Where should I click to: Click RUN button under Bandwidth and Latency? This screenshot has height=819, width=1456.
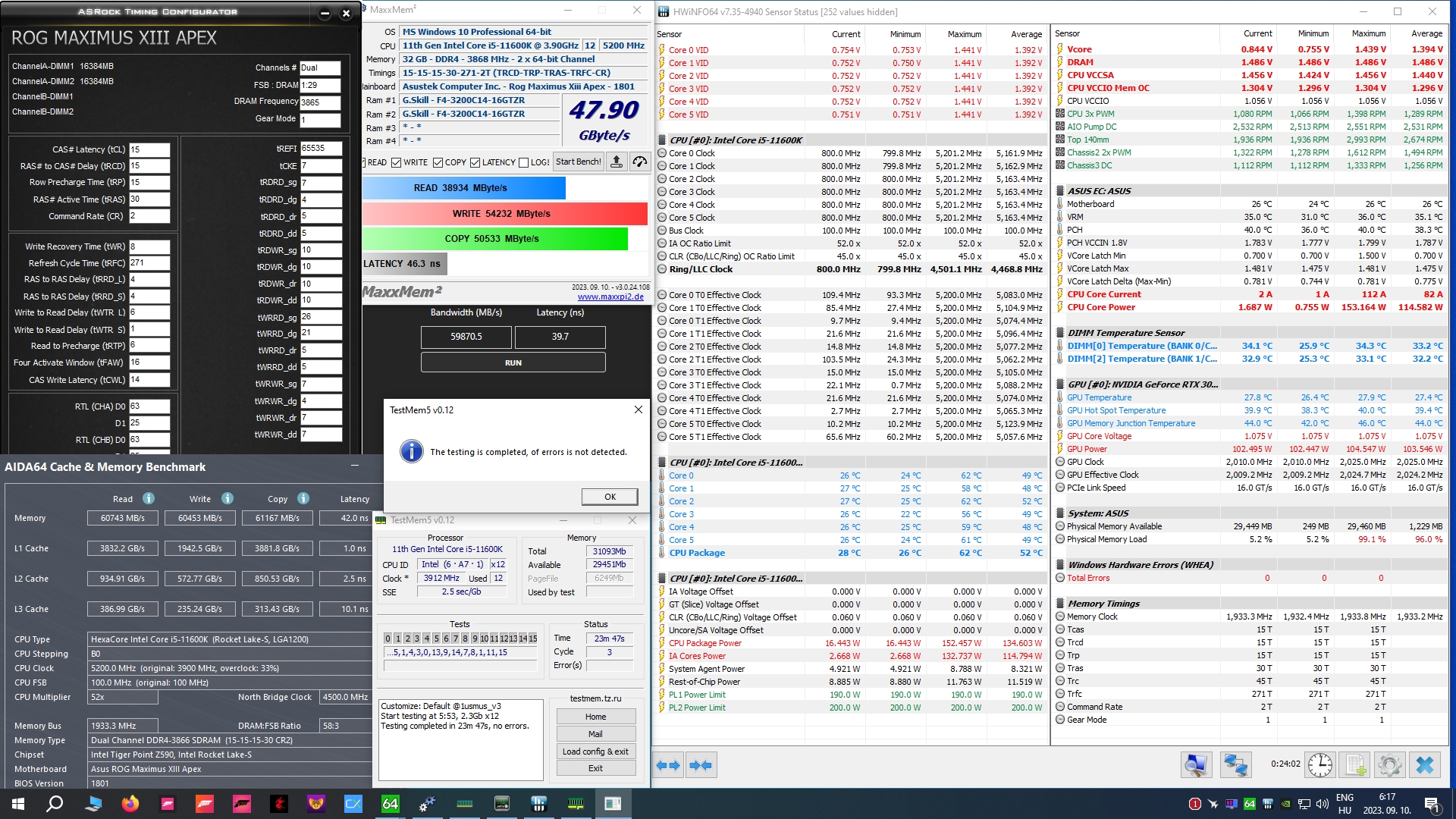point(513,362)
